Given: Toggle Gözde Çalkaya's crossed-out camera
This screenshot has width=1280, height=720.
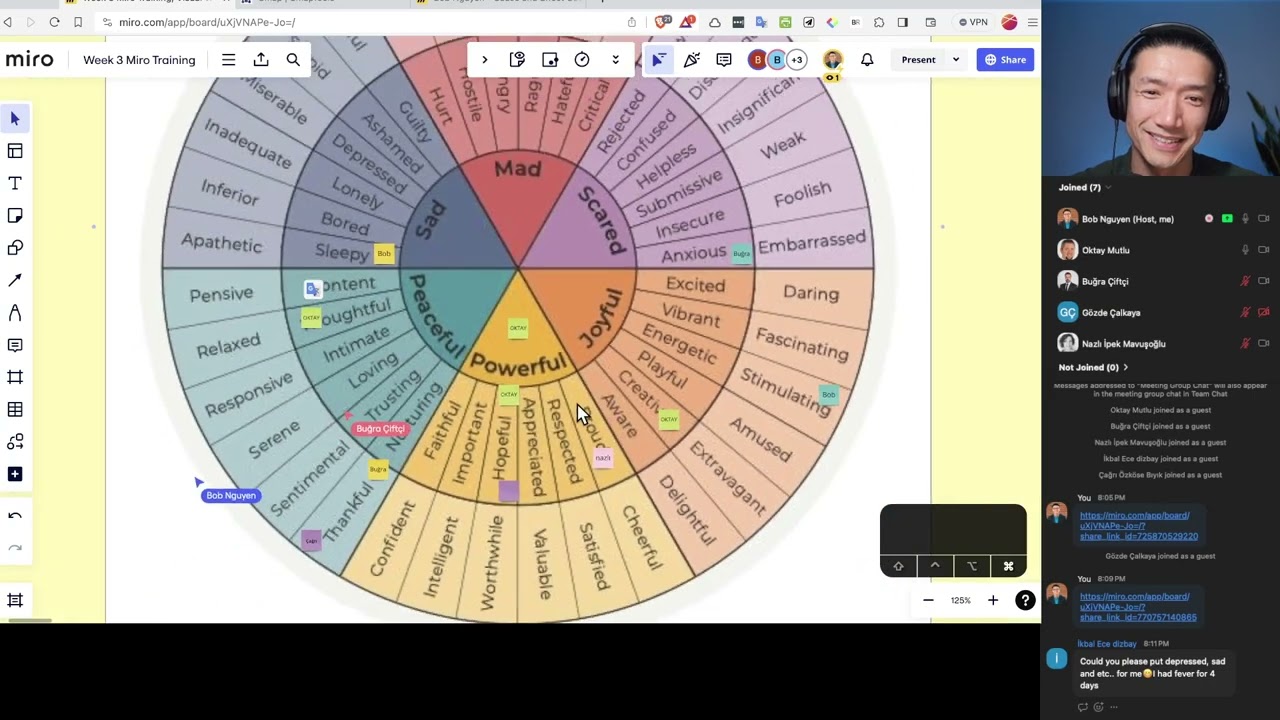Looking at the screenshot, I should tap(1264, 312).
